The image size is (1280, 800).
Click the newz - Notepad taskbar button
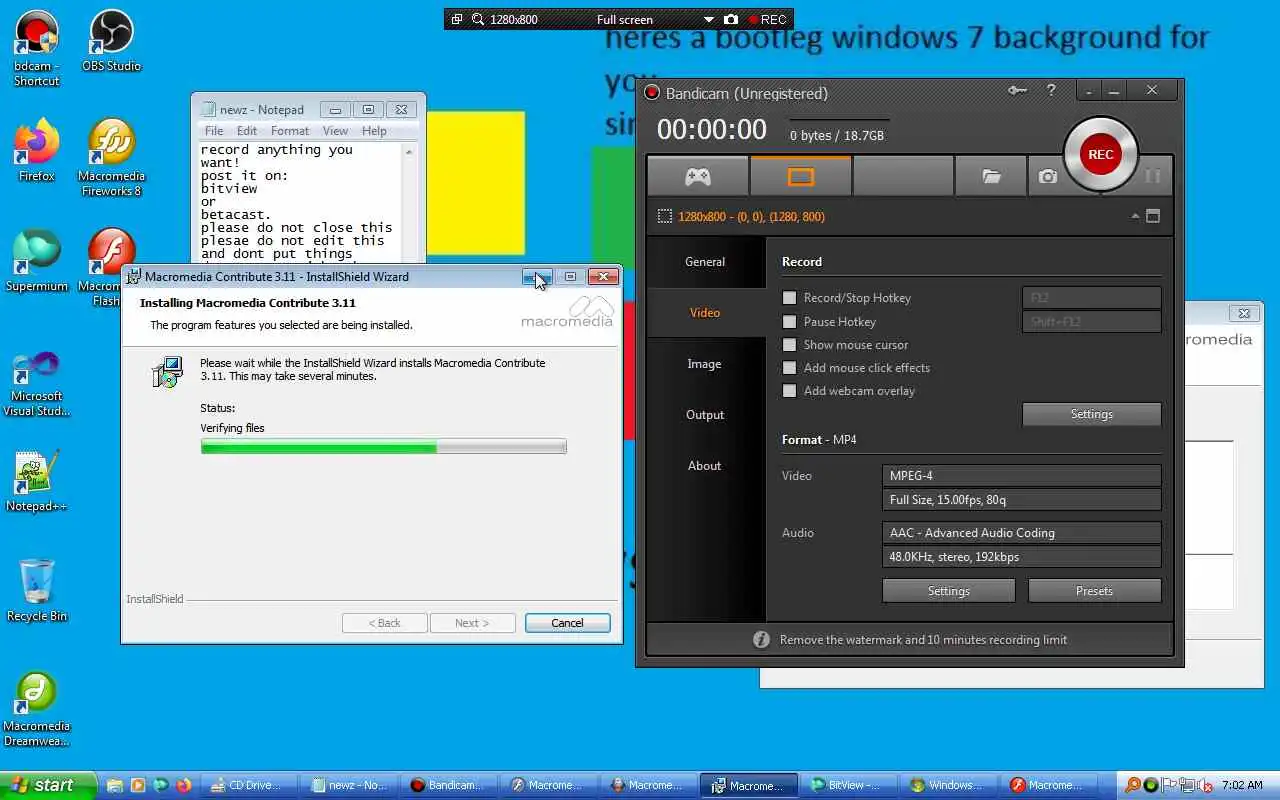pos(349,785)
